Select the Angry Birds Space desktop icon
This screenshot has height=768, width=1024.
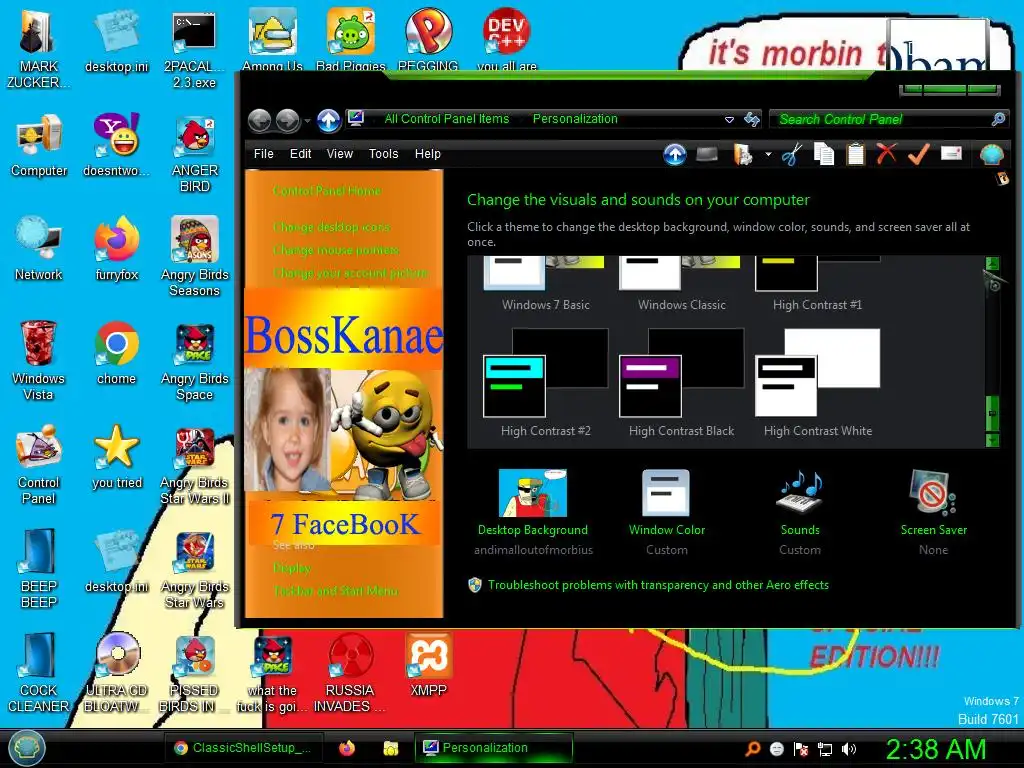(x=195, y=360)
